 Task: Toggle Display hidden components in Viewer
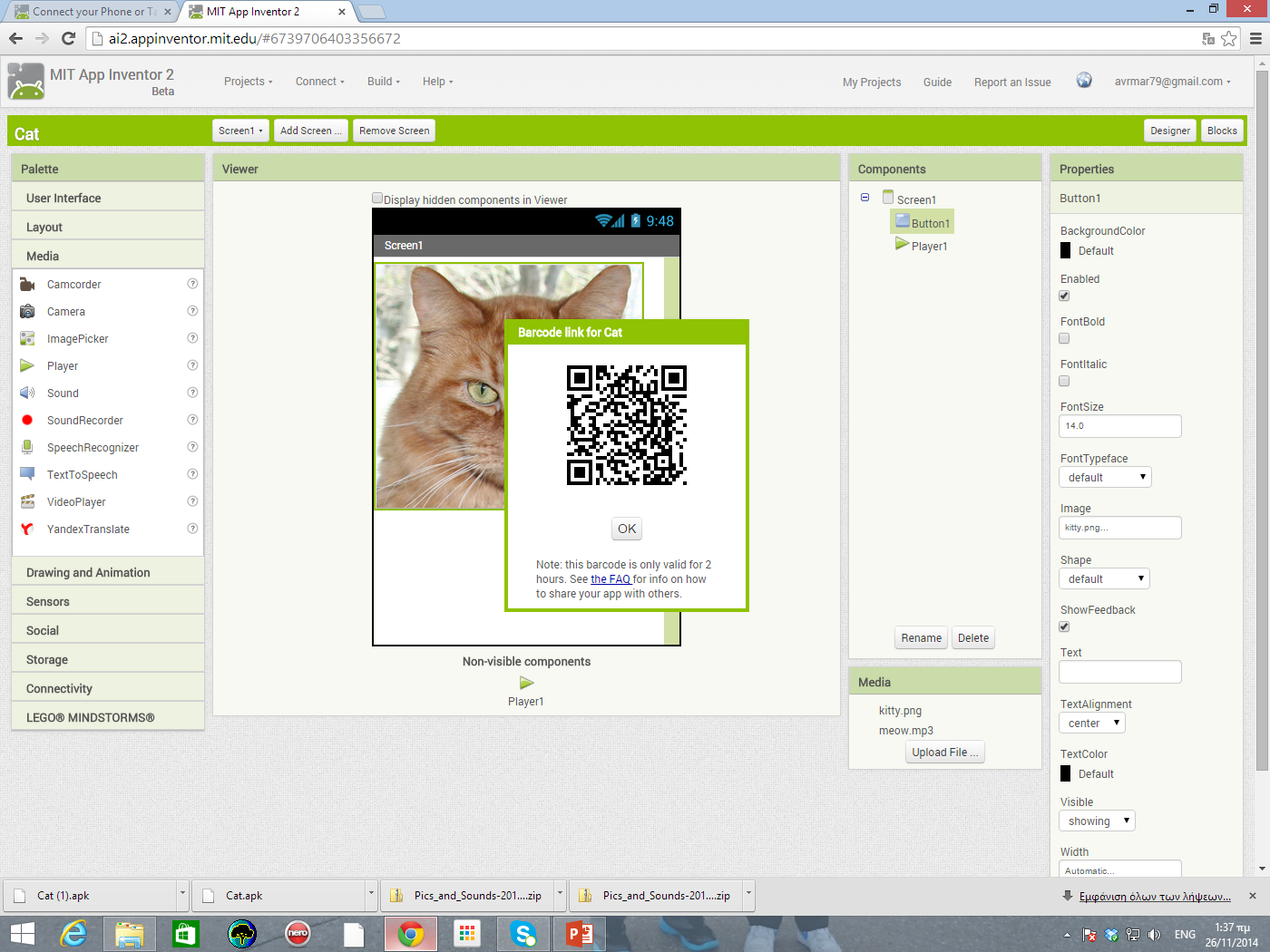pos(377,199)
